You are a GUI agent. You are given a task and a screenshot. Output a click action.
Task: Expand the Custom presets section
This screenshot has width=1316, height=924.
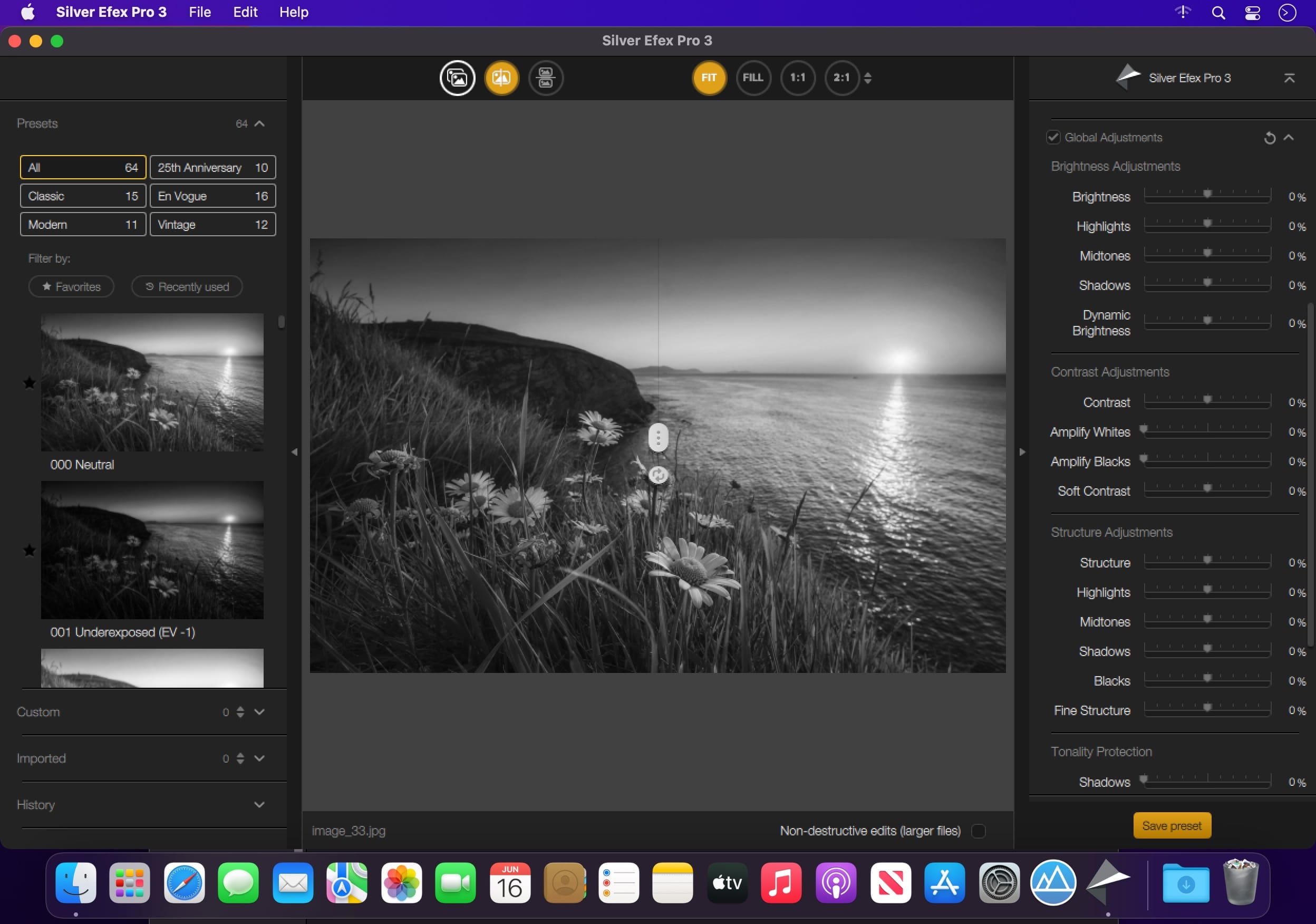(259, 712)
